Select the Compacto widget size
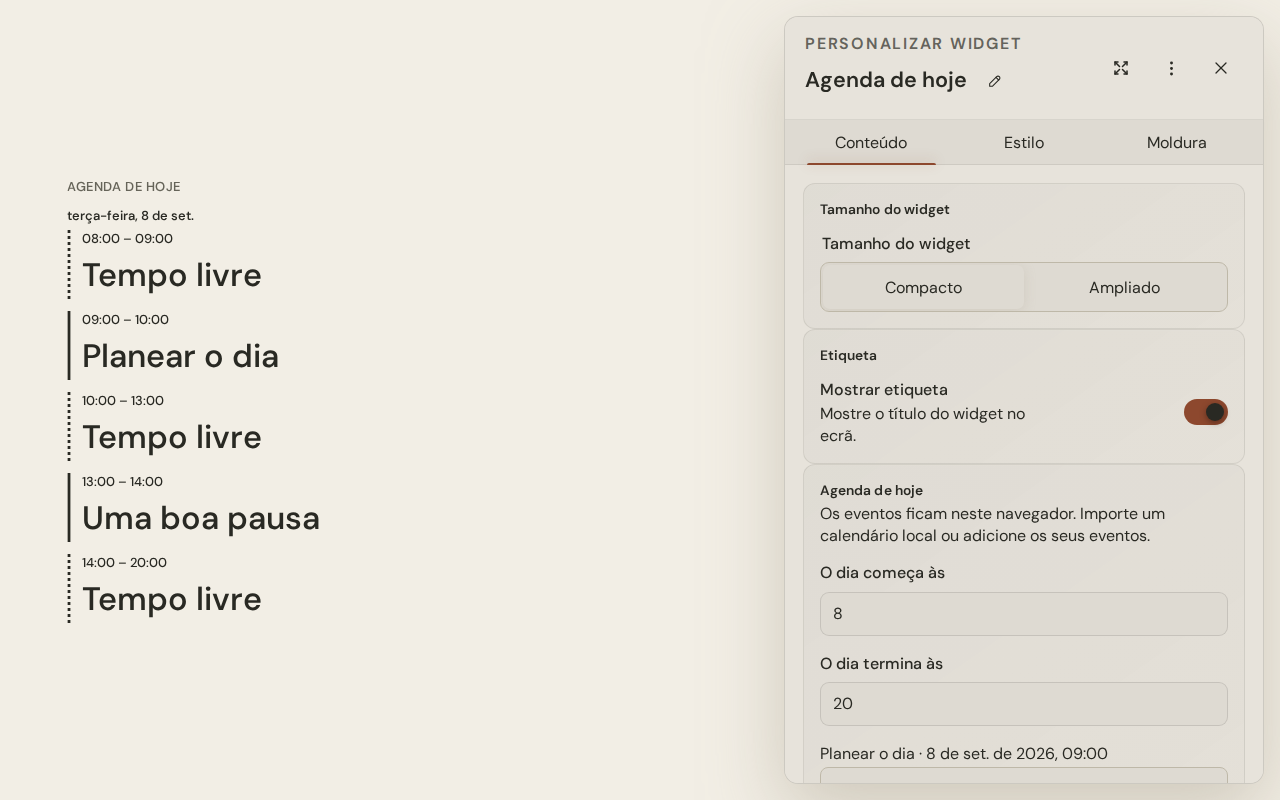The width and height of the screenshot is (1280, 800). (923, 288)
